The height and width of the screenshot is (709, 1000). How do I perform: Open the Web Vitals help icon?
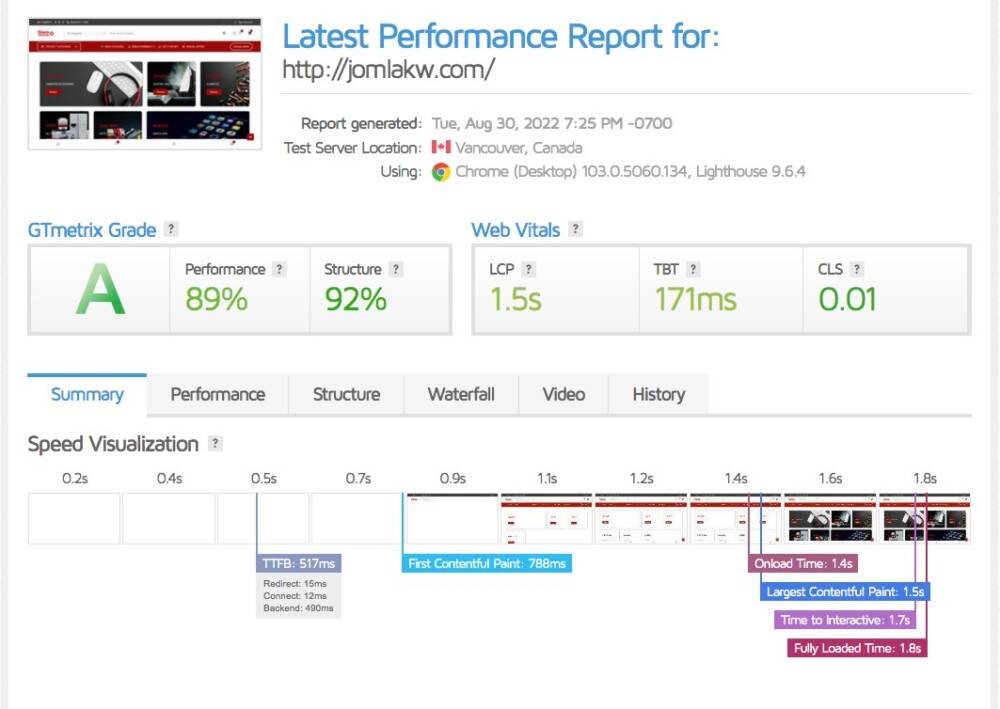(x=575, y=229)
